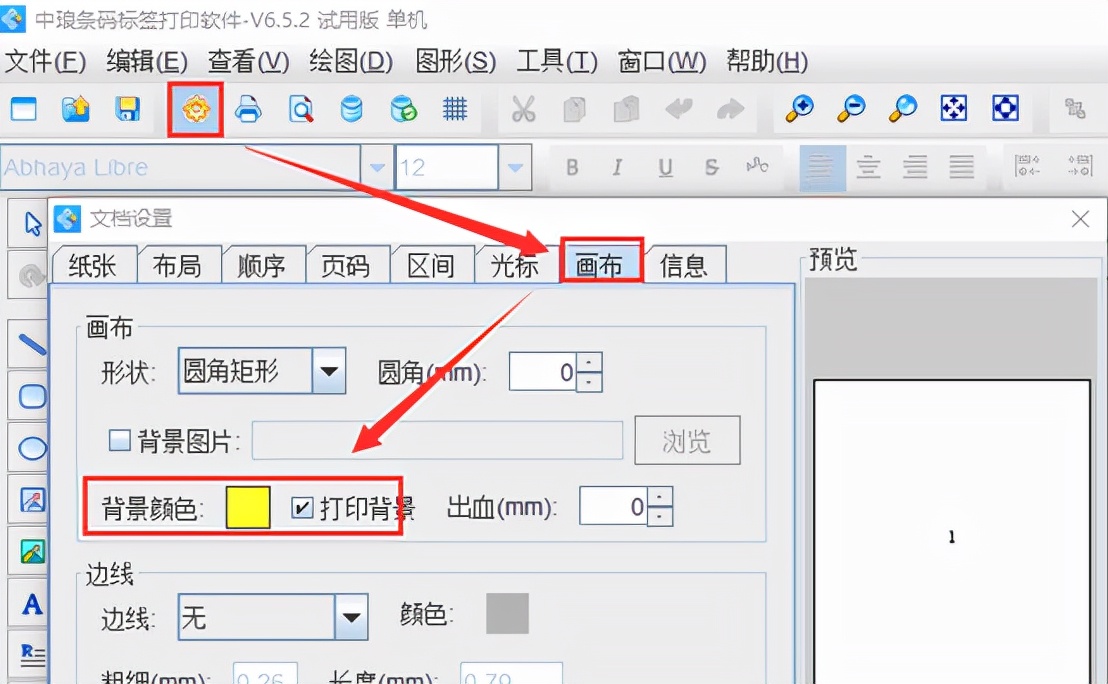Screen dimensions: 1108x684
Task: Toggle Italic formatting
Action: coord(617,167)
